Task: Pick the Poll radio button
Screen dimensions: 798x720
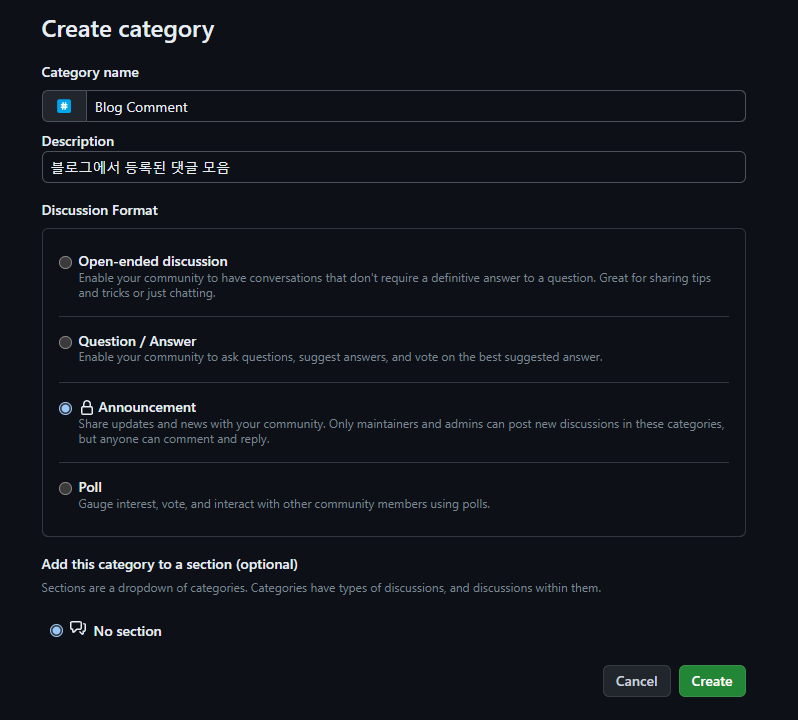Action: [x=66, y=488]
